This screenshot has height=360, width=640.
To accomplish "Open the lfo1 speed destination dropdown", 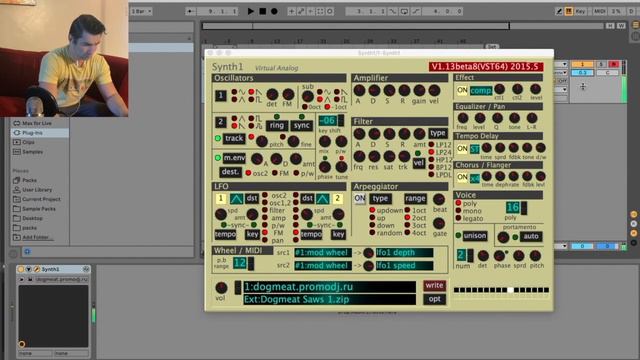I will pos(404,266).
